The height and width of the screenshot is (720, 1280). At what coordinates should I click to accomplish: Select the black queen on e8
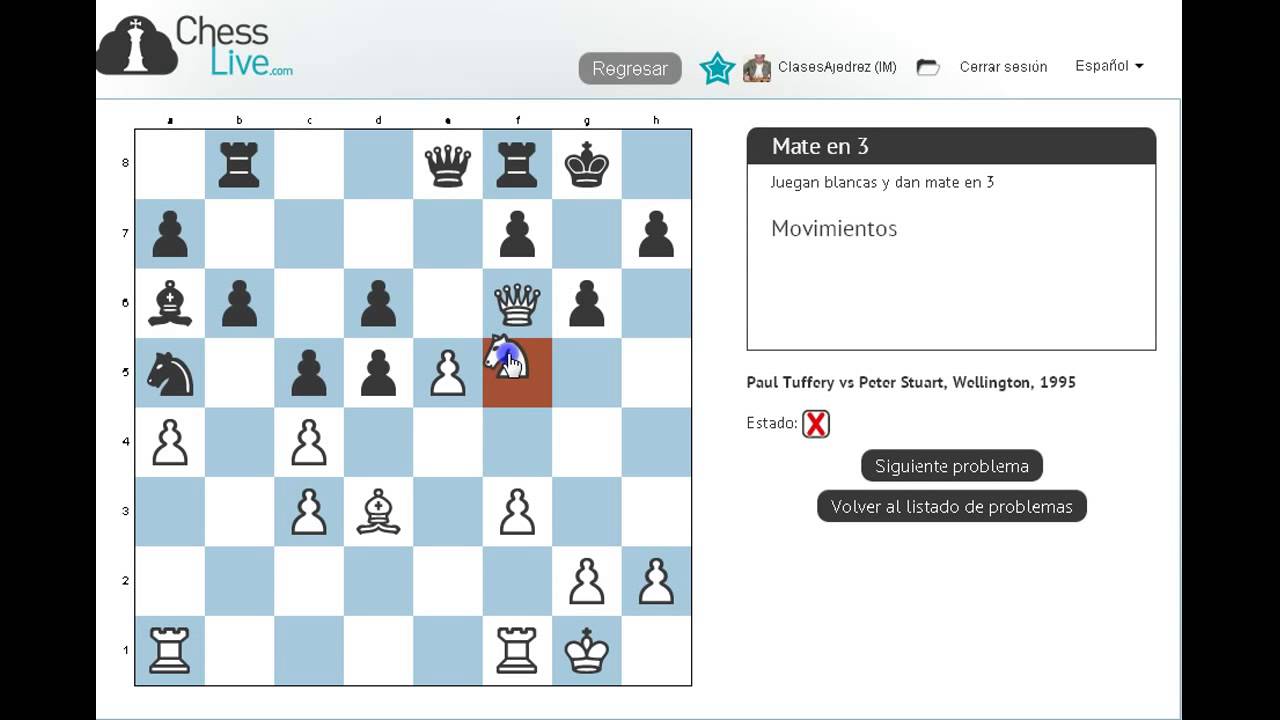448,164
